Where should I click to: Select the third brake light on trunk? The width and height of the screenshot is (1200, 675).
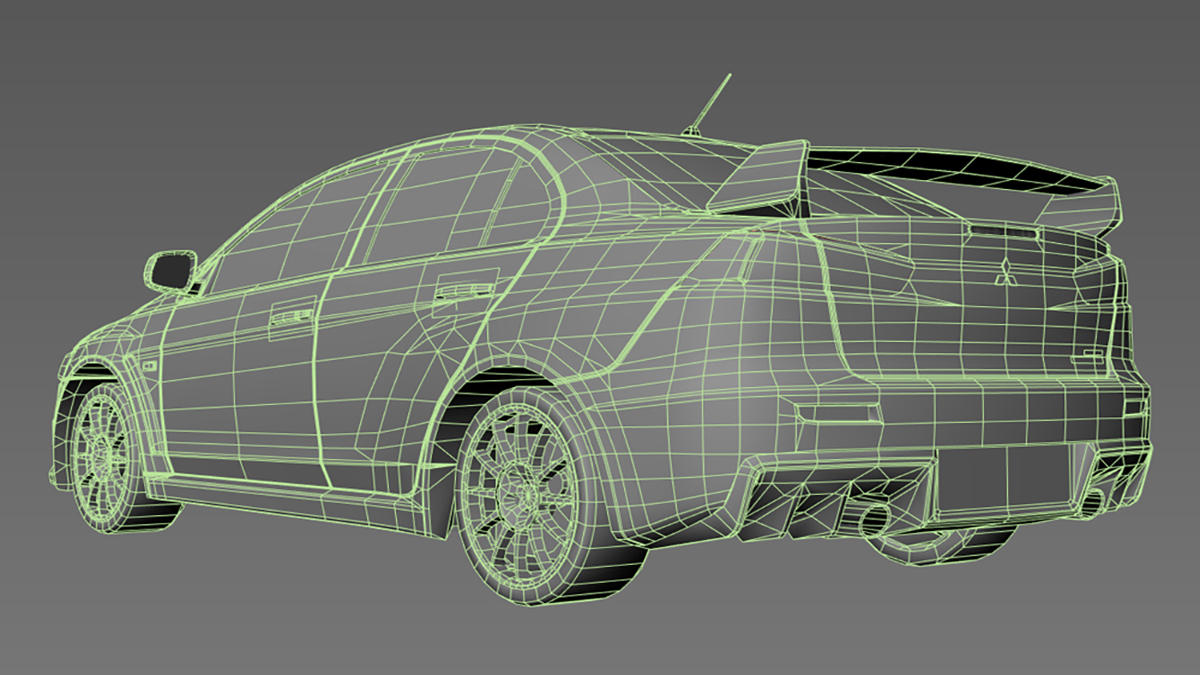pyautogui.click(x=1003, y=231)
